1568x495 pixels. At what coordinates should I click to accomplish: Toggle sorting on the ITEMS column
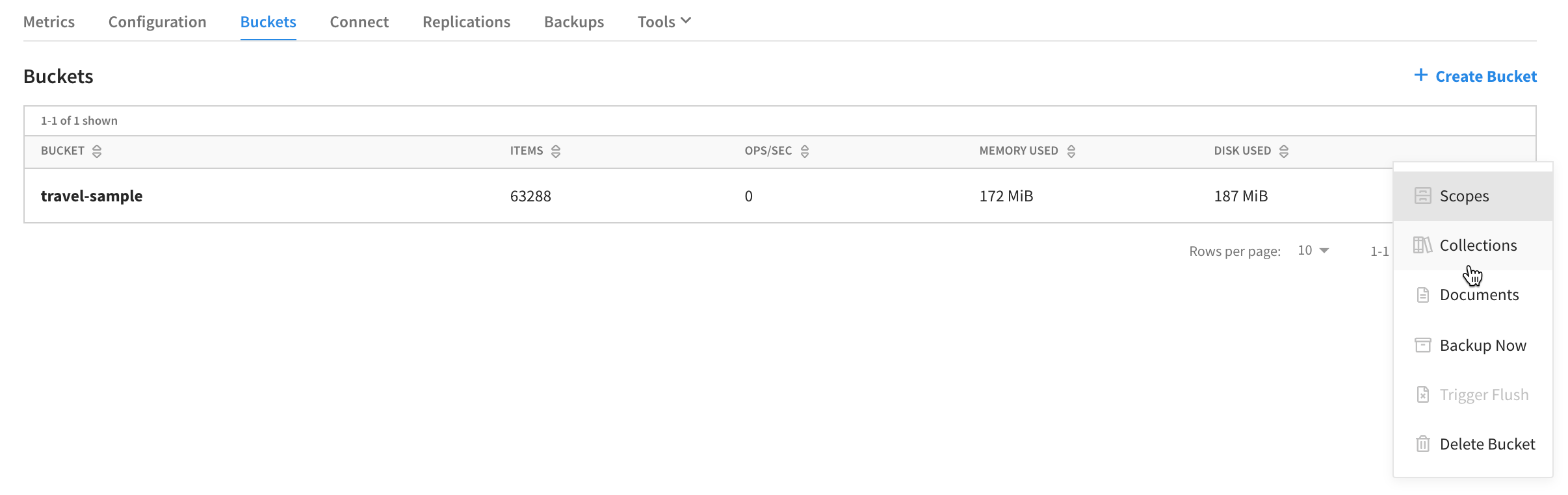coord(556,151)
